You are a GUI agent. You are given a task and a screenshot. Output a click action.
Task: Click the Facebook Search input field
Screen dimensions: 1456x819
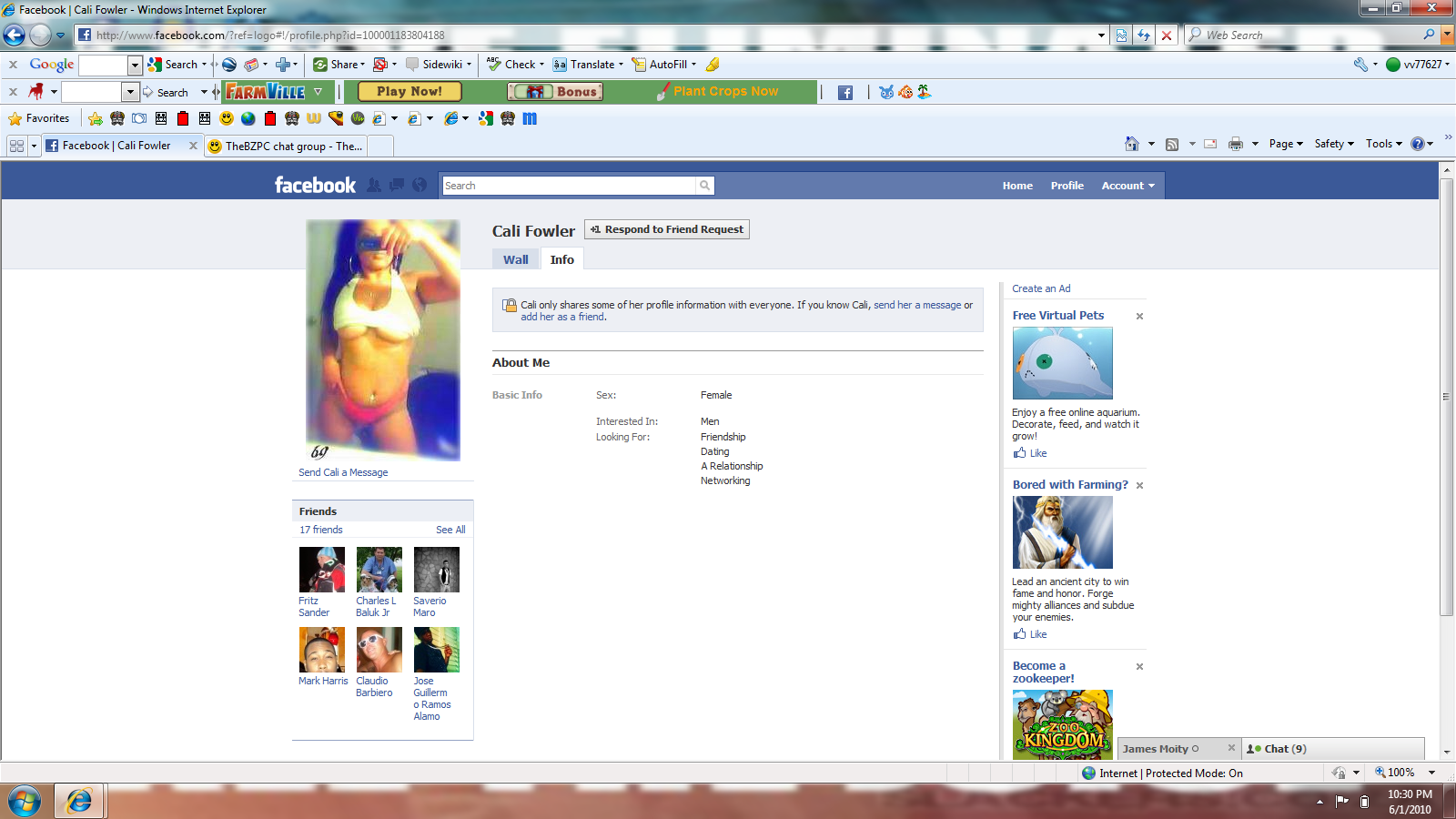click(x=569, y=186)
